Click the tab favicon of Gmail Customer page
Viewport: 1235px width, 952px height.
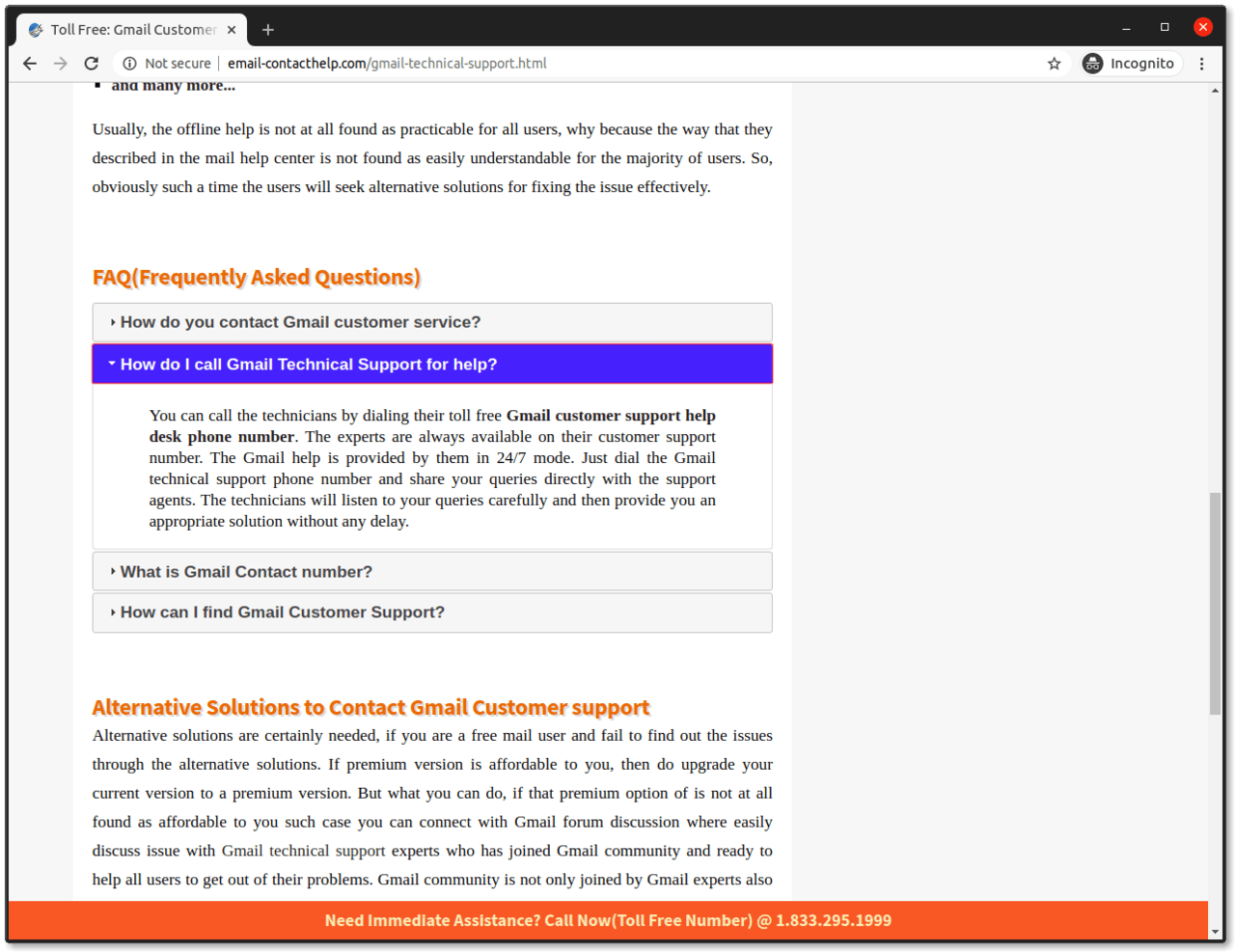36,30
